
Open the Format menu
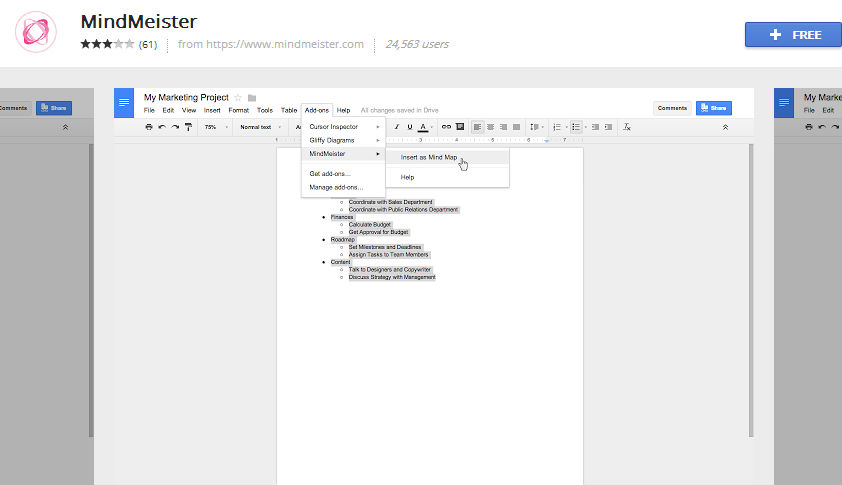[238, 110]
